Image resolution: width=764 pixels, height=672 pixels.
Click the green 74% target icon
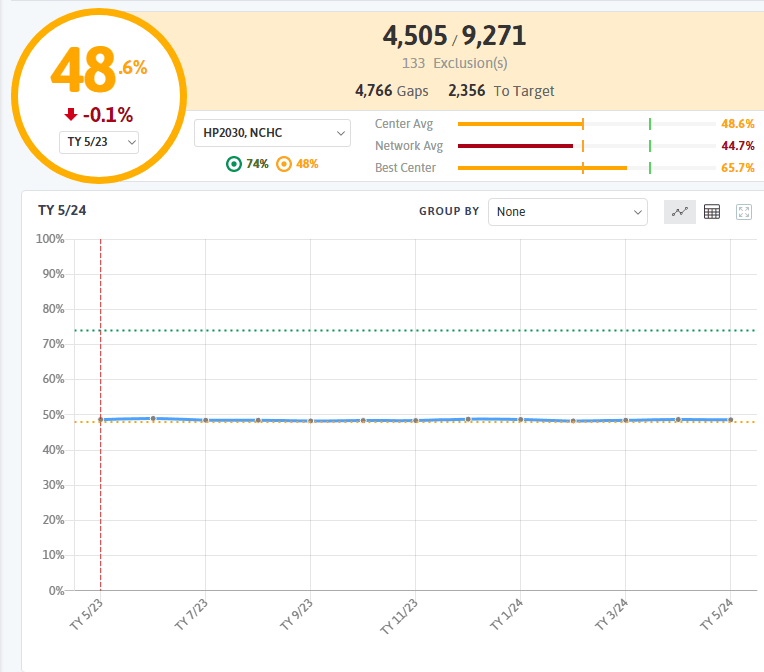click(x=234, y=164)
